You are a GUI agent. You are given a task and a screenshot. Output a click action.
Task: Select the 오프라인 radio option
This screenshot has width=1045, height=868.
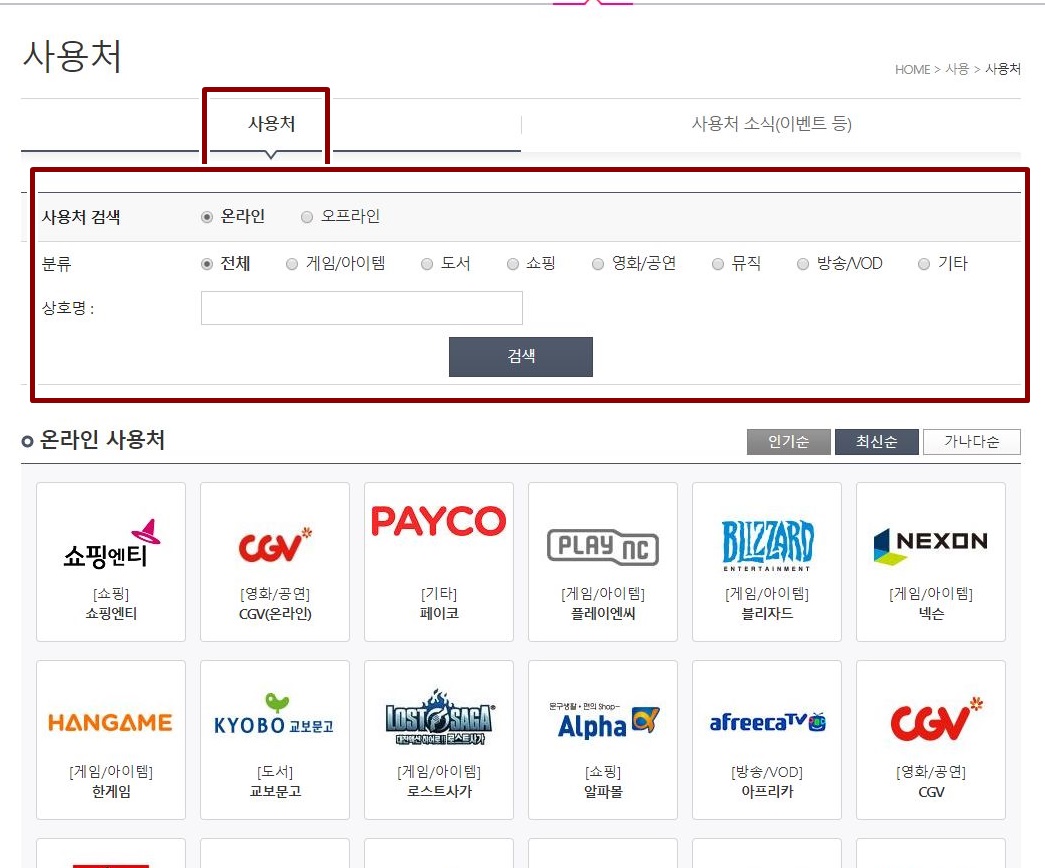tap(307, 217)
